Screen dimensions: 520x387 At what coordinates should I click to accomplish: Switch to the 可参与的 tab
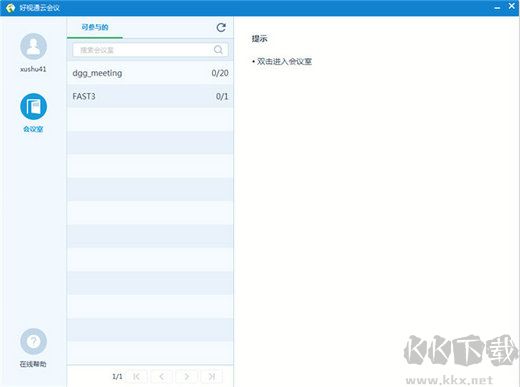[95, 27]
